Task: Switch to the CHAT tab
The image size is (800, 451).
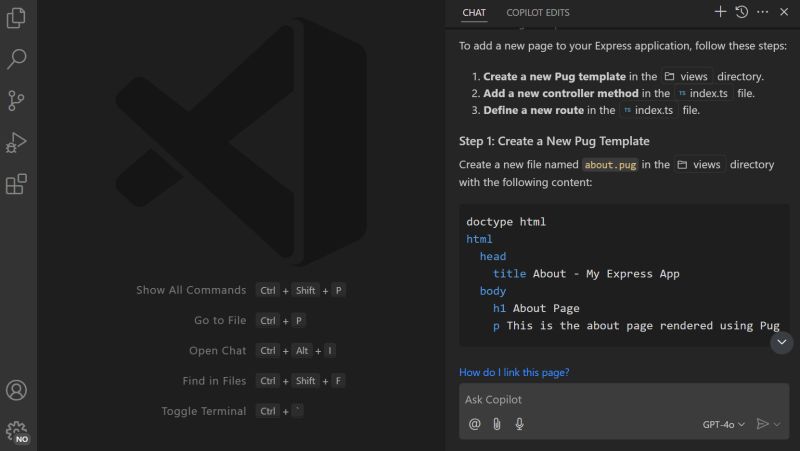Action: pos(474,13)
